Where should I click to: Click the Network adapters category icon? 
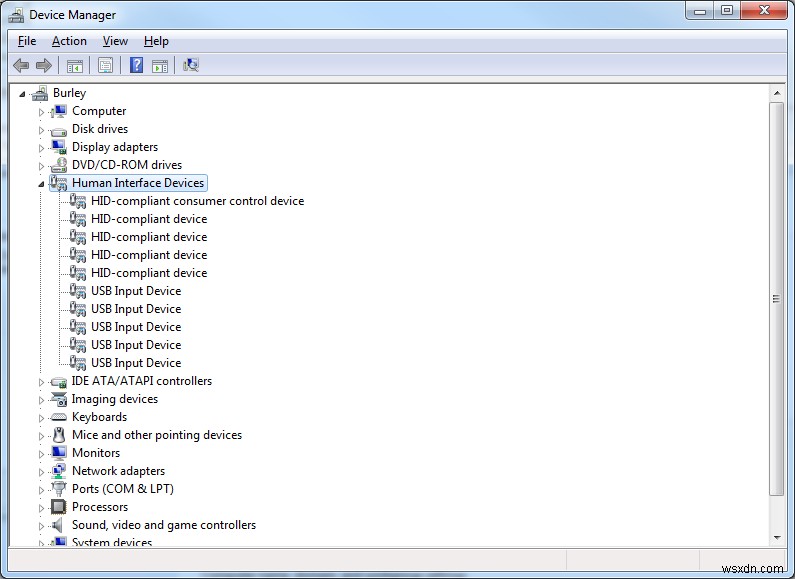(x=59, y=471)
